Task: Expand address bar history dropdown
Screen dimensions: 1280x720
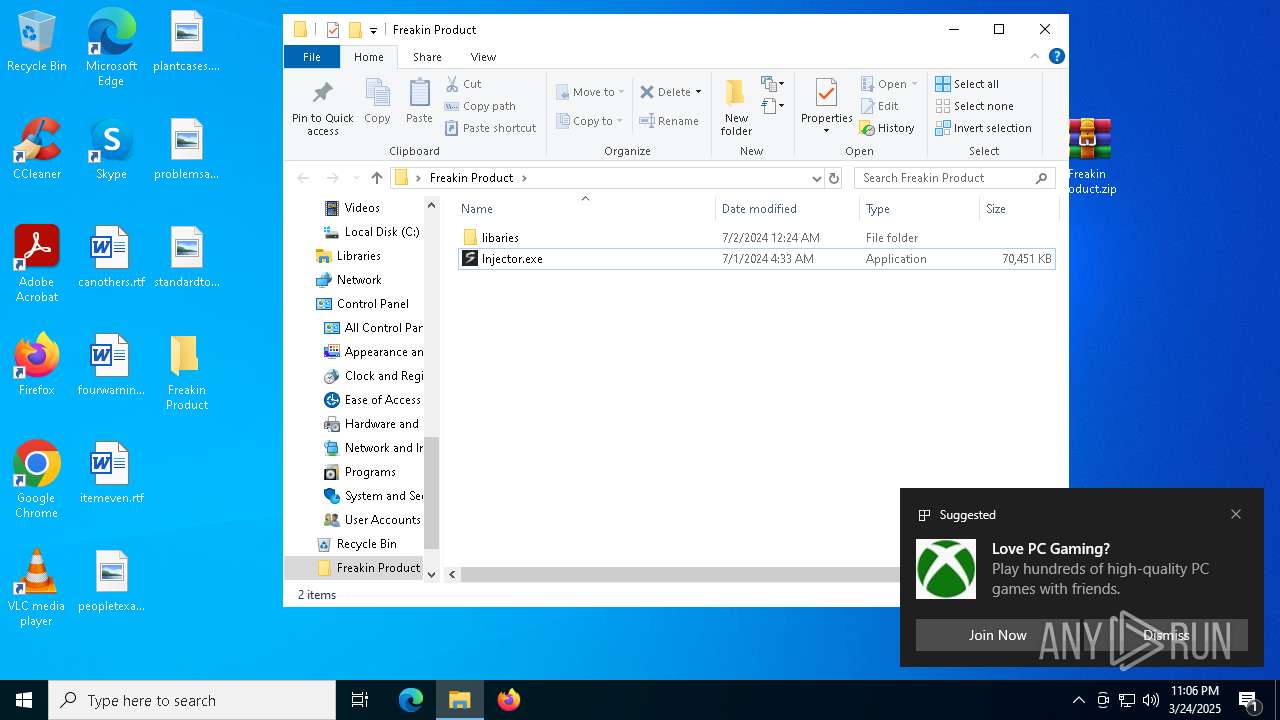Action: coord(817,178)
